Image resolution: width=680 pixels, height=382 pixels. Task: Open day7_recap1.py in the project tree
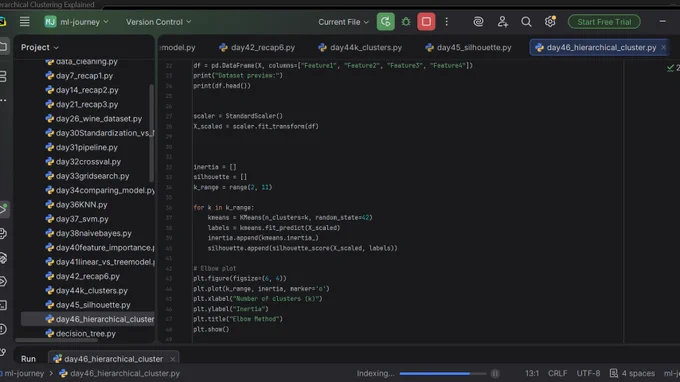pyautogui.click(x=79, y=76)
